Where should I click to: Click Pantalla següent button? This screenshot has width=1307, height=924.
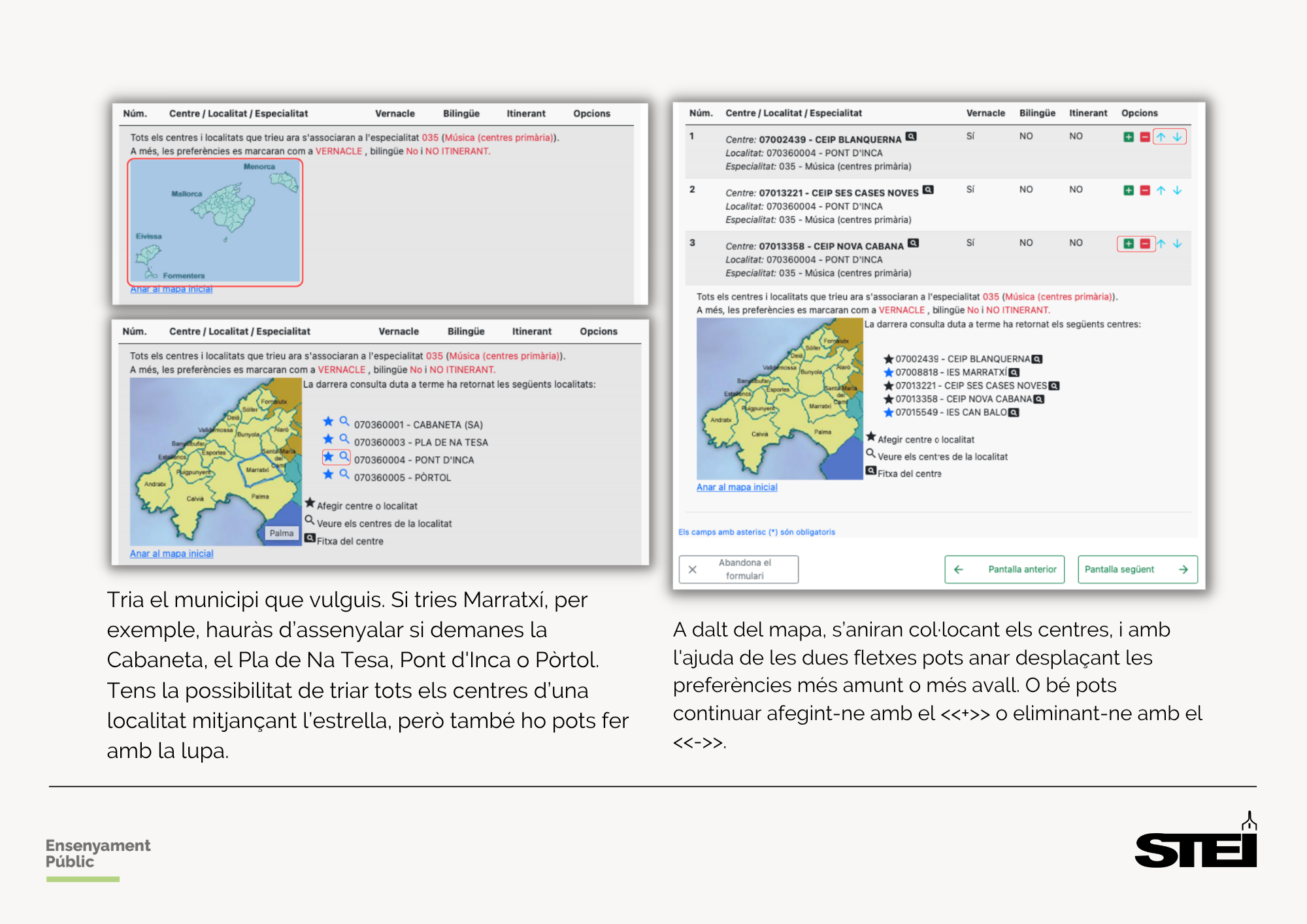(x=1137, y=569)
